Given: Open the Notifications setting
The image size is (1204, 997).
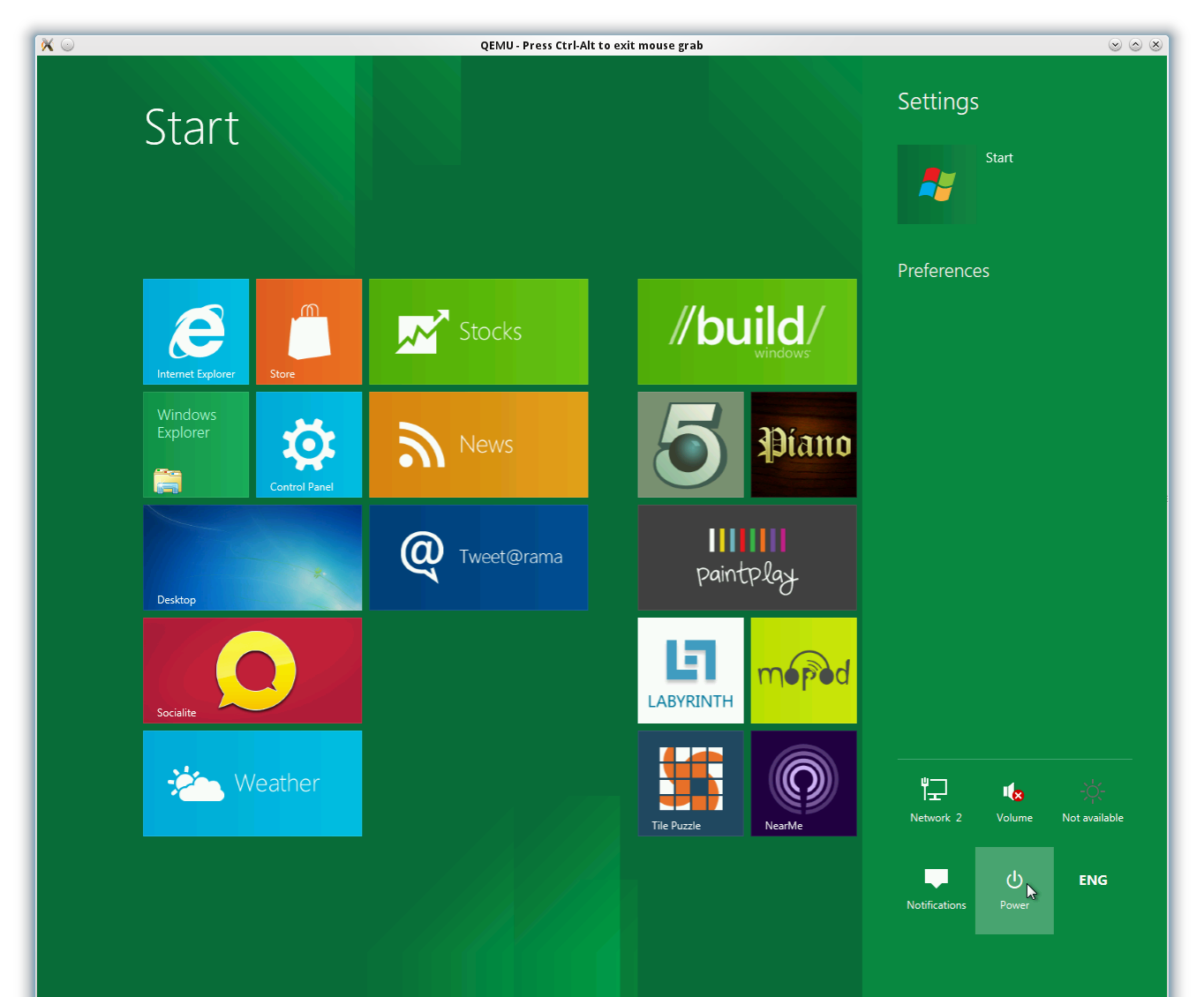Looking at the screenshot, I should 936,890.
